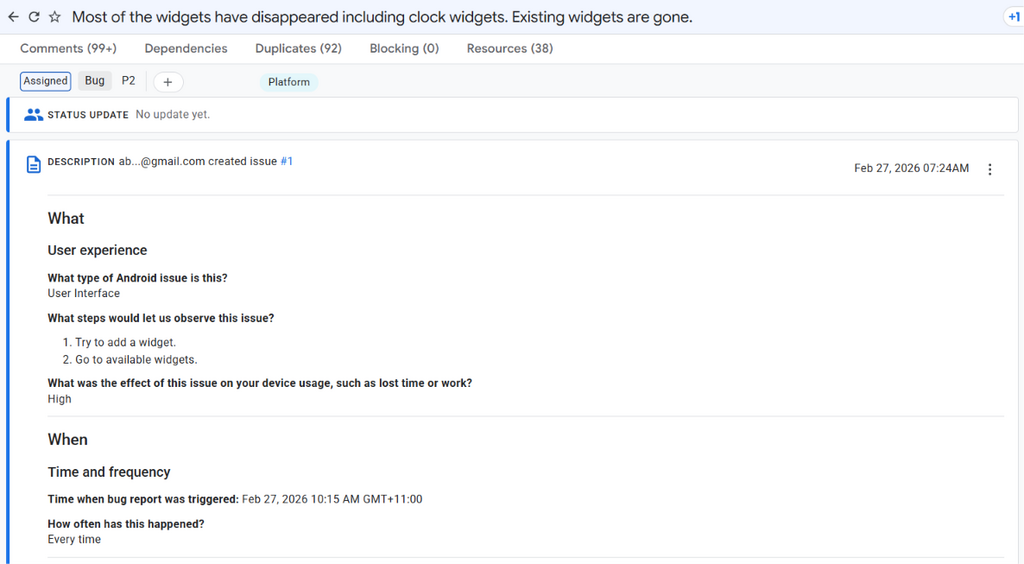
Task: Click the P2 priority label
Action: [129, 80]
